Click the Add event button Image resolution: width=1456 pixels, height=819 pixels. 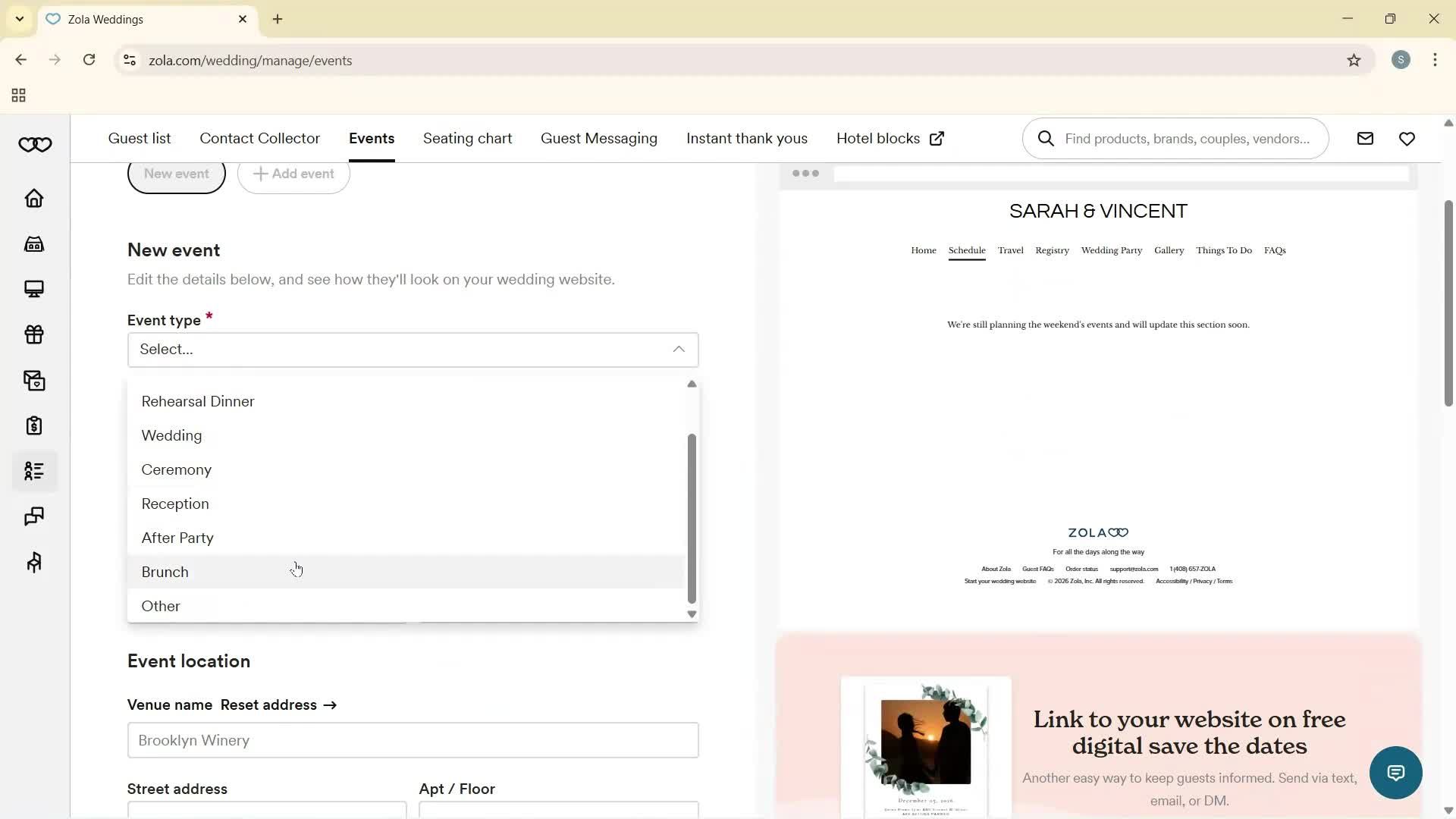(293, 174)
